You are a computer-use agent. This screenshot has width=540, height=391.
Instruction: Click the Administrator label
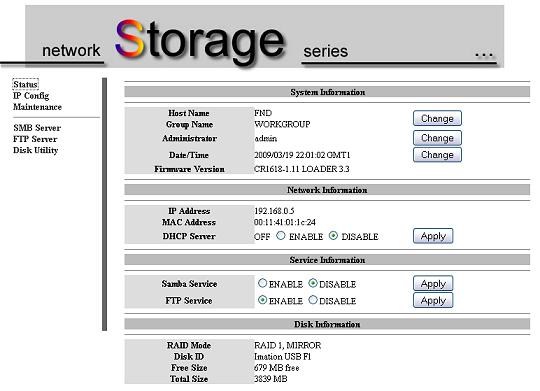pos(189,138)
